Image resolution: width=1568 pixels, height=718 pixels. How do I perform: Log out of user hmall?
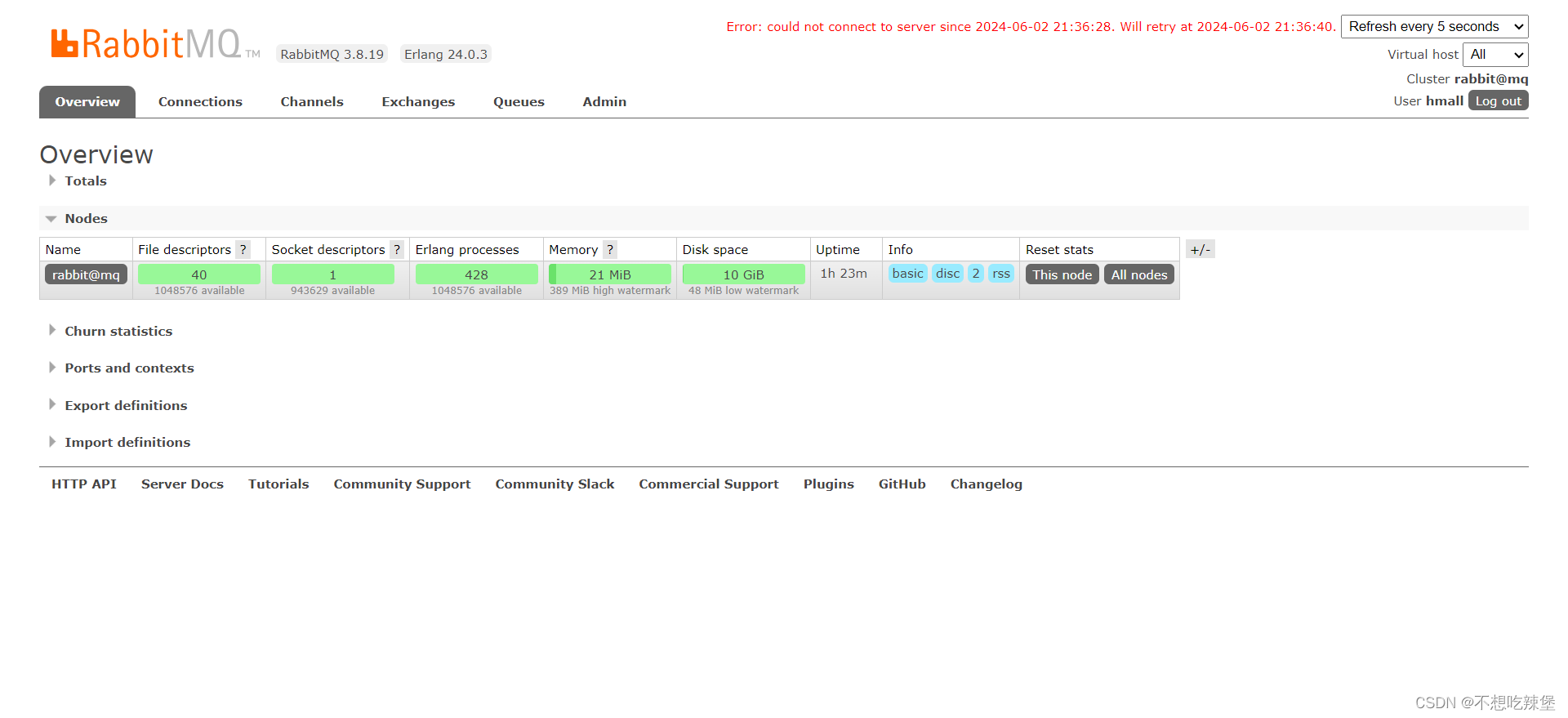point(1499,100)
